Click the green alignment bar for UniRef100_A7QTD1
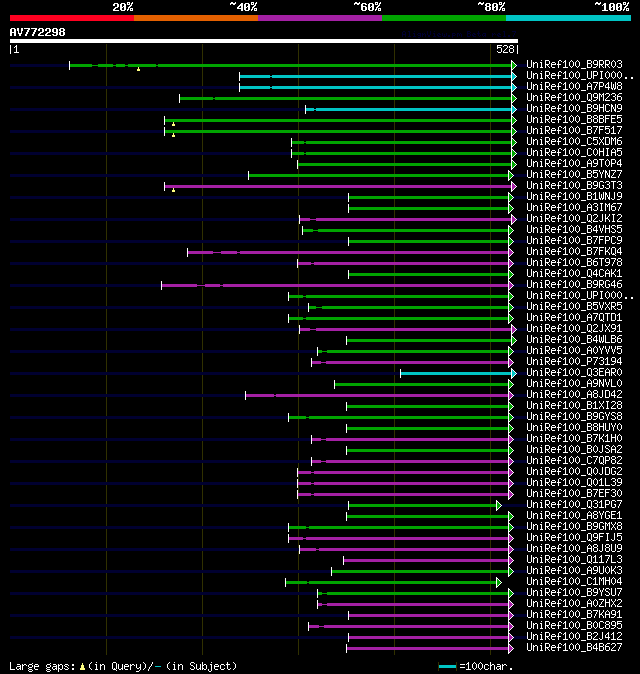 [399, 319]
